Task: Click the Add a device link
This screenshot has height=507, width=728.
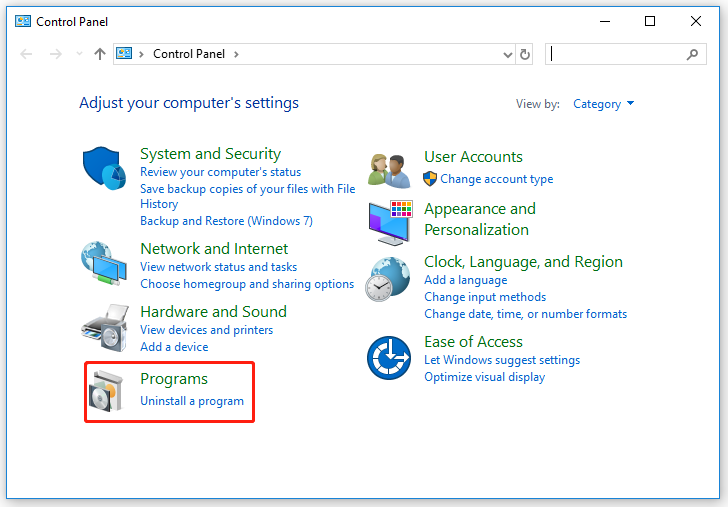Action: [x=174, y=347]
